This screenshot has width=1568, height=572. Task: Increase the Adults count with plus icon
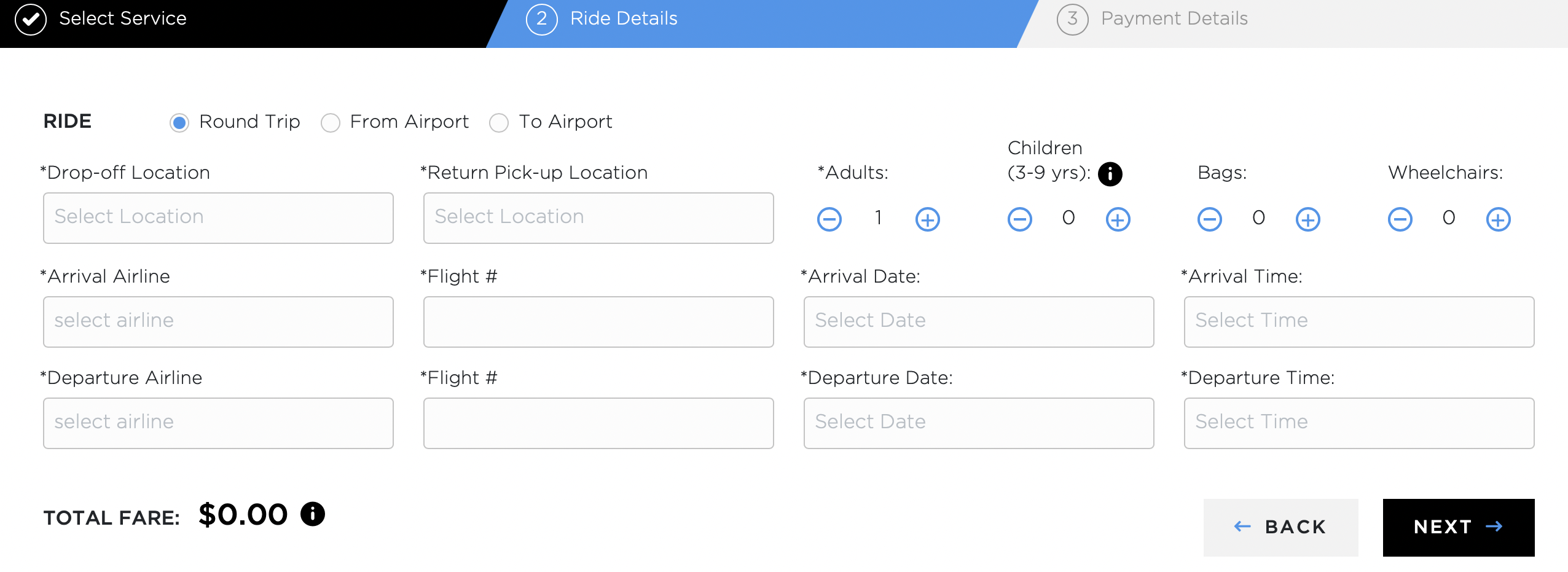tap(927, 219)
